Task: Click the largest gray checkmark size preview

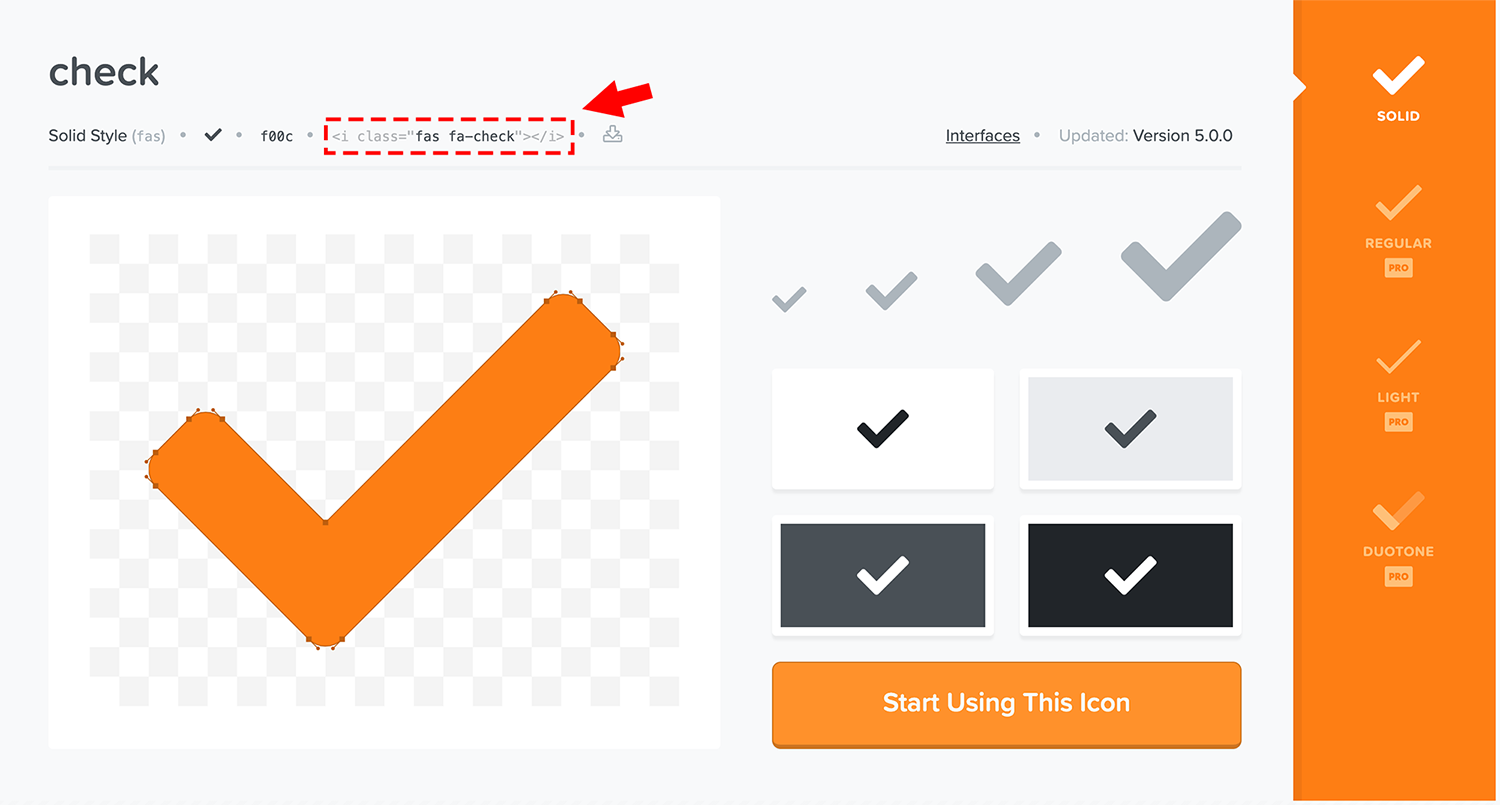Action: pos(1181,256)
